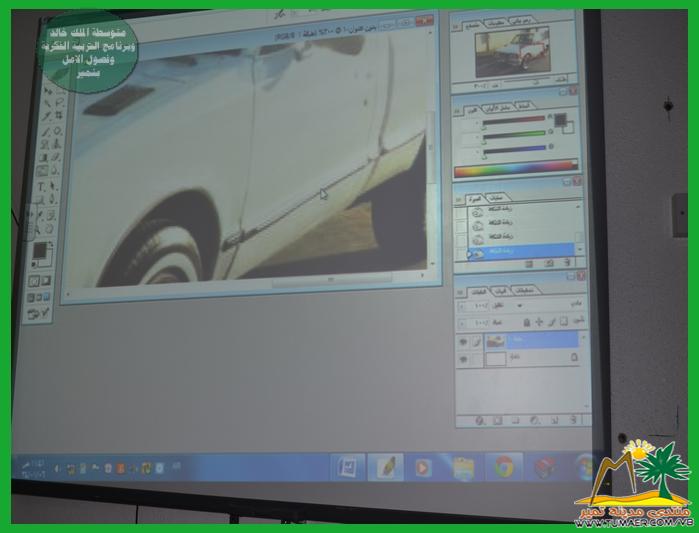699x533 pixels.
Task: Click the foreground color swatch in toolbox
Action: coord(39,250)
